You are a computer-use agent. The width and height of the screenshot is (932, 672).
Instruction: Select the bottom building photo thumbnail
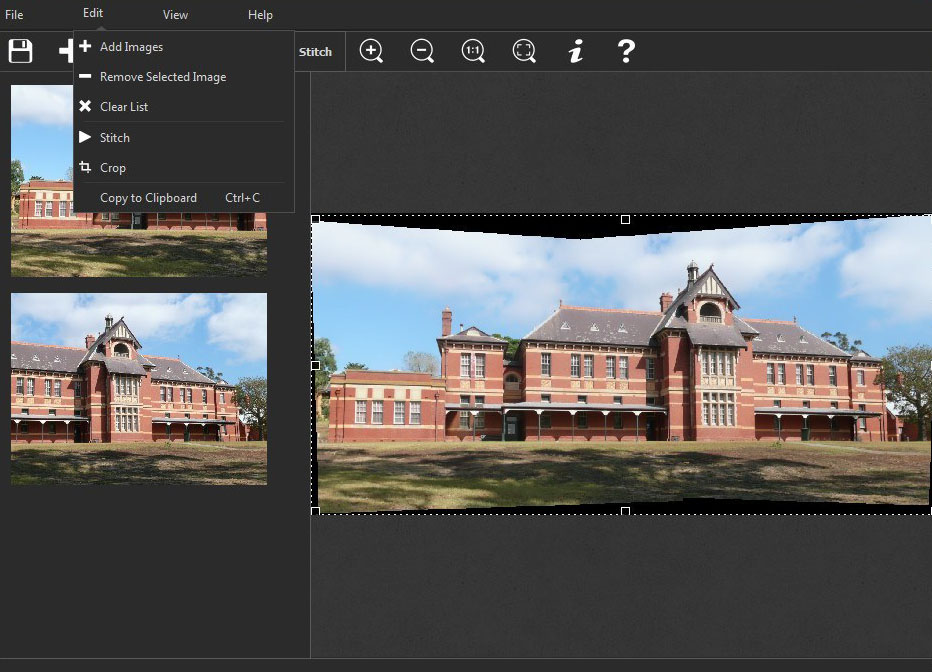click(140, 388)
